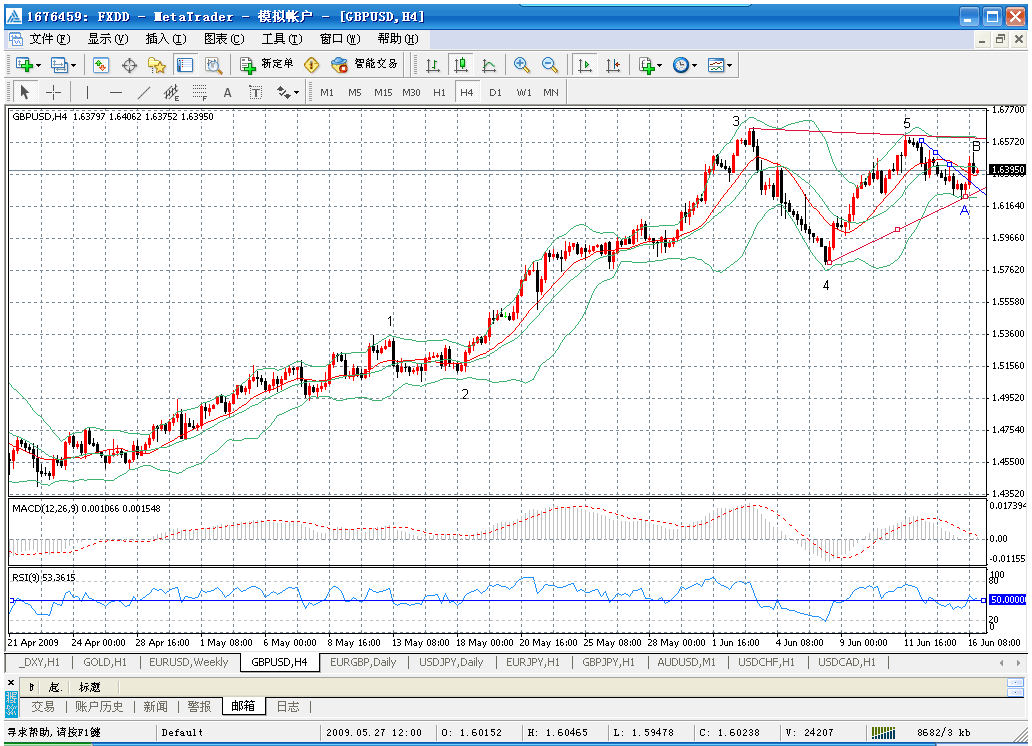
Task: Switch to the GOLD,H1 chart tab
Action: click(105, 662)
